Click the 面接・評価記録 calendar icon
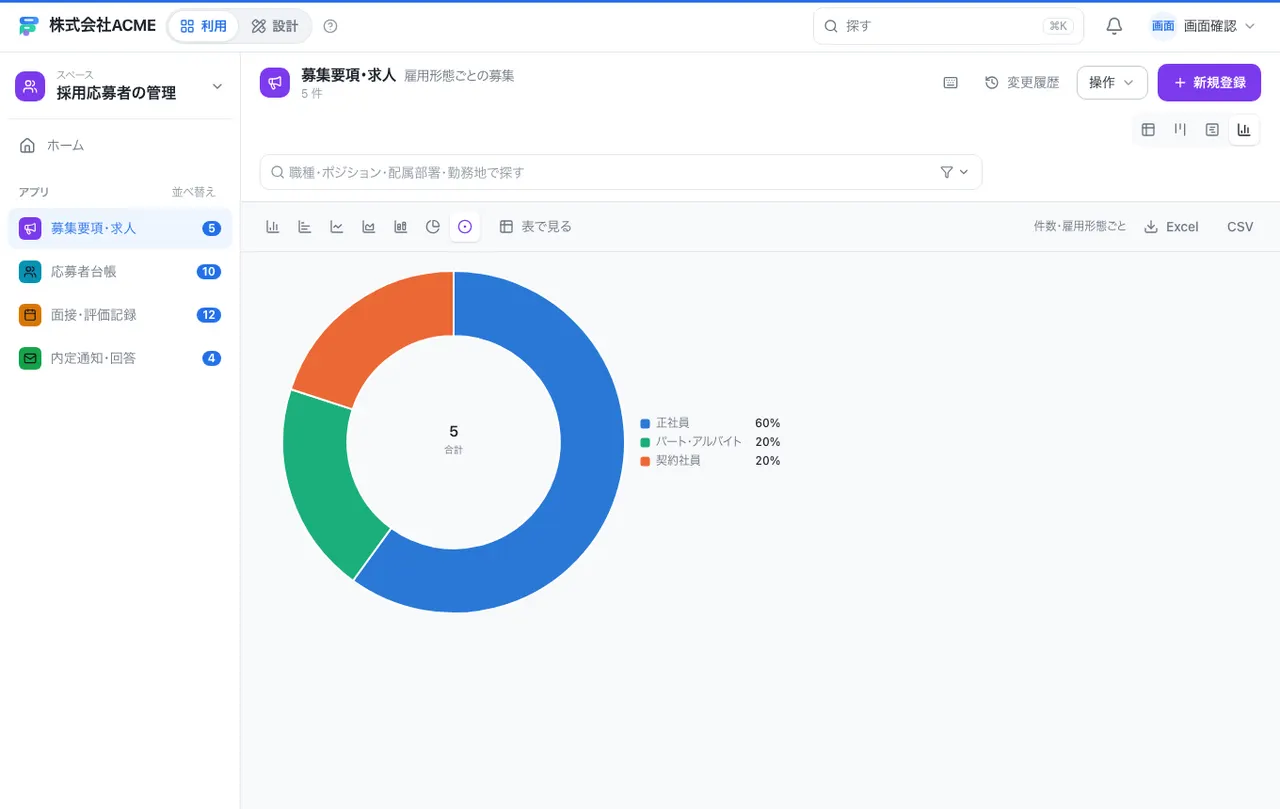1280x809 pixels. pos(30,314)
